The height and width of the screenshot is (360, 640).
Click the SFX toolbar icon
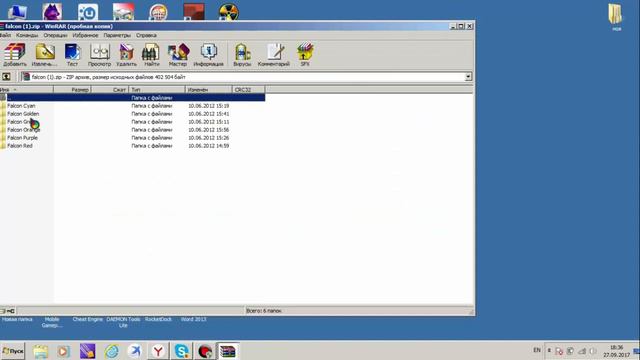305,55
